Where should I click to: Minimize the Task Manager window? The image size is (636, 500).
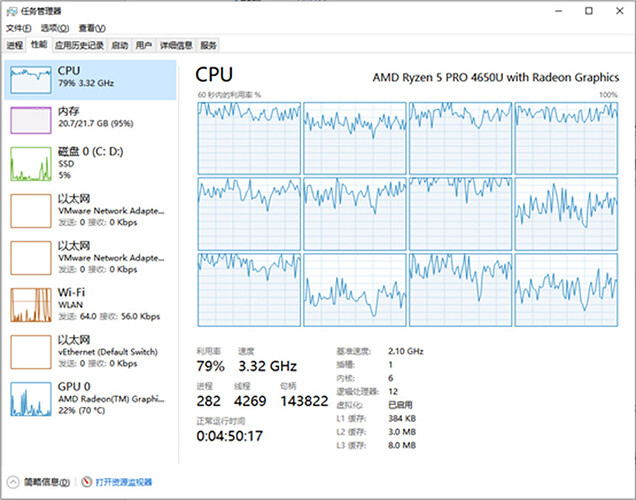559,11
